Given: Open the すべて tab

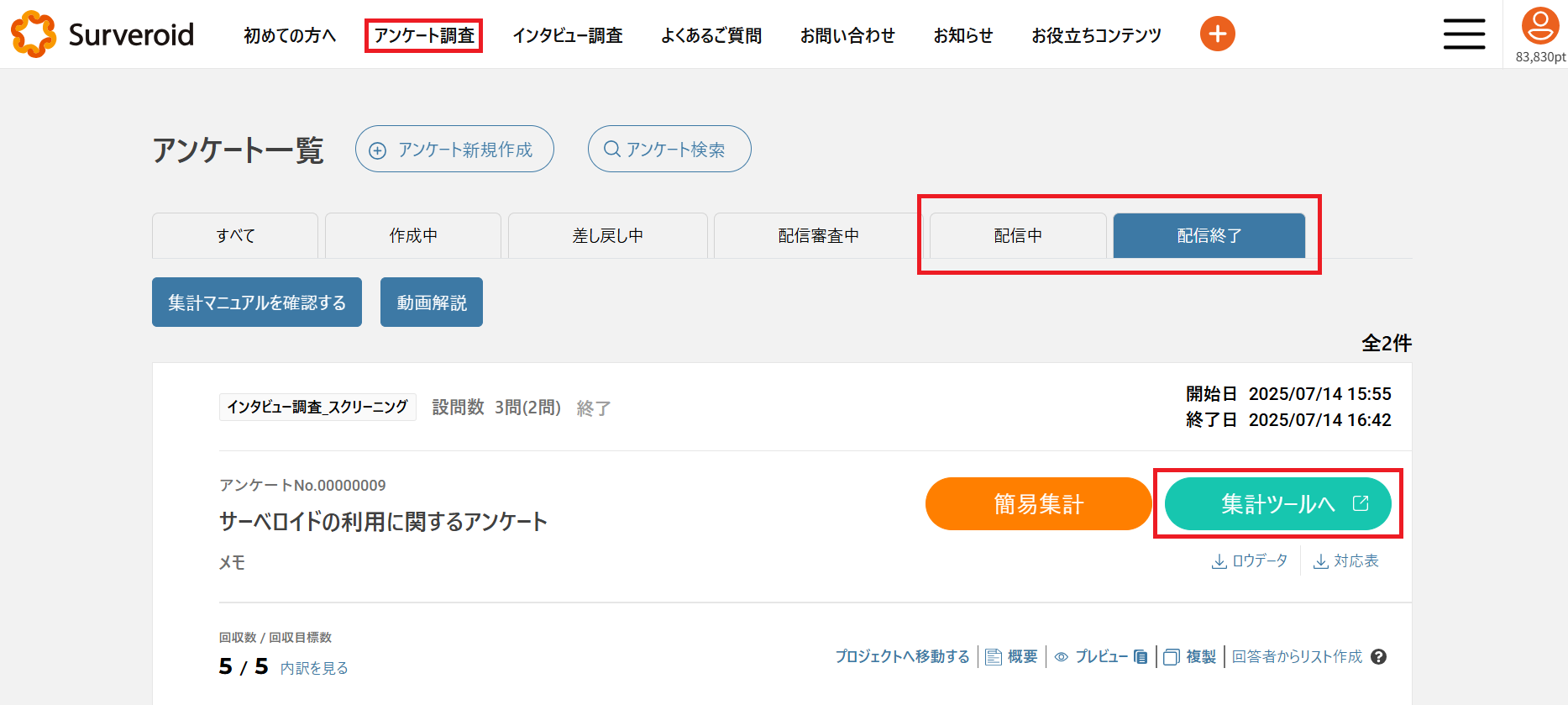Looking at the screenshot, I should (235, 236).
